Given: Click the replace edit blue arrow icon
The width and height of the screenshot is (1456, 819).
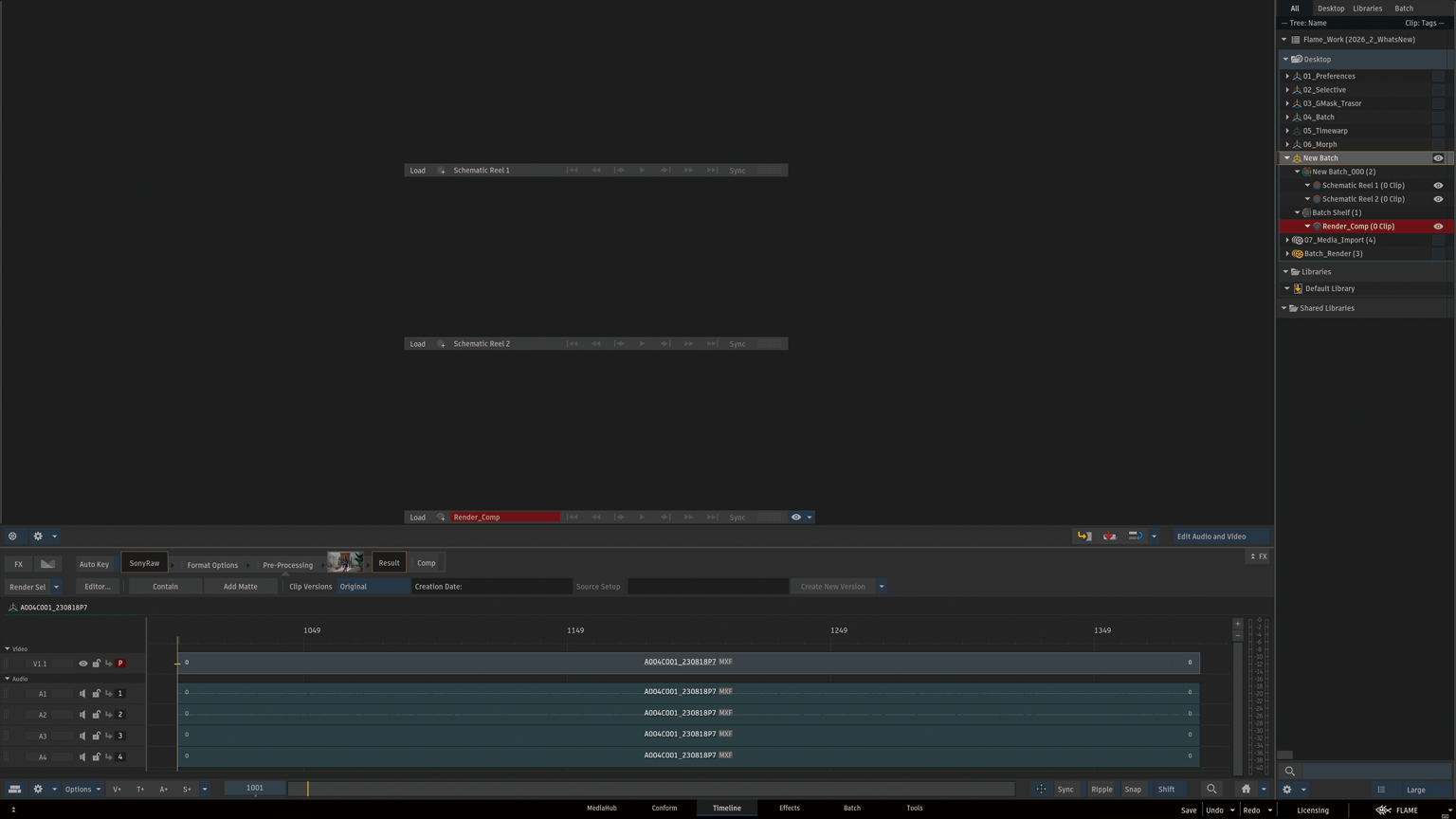Looking at the screenshot, I should click(x=1135, y=537).
